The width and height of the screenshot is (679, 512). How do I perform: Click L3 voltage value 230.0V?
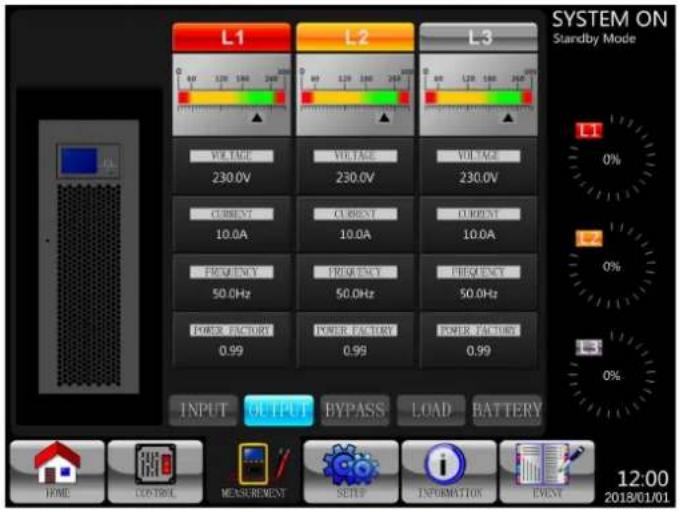point(479,178)
